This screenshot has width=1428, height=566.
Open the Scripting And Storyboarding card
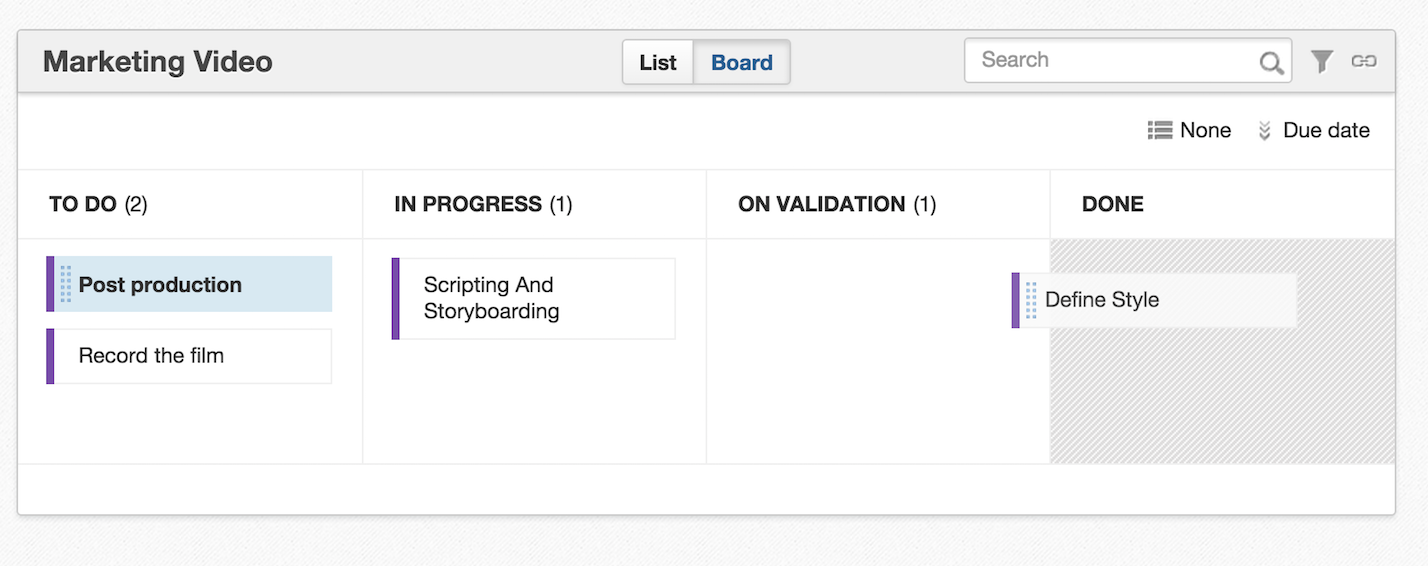coord(533,298)
